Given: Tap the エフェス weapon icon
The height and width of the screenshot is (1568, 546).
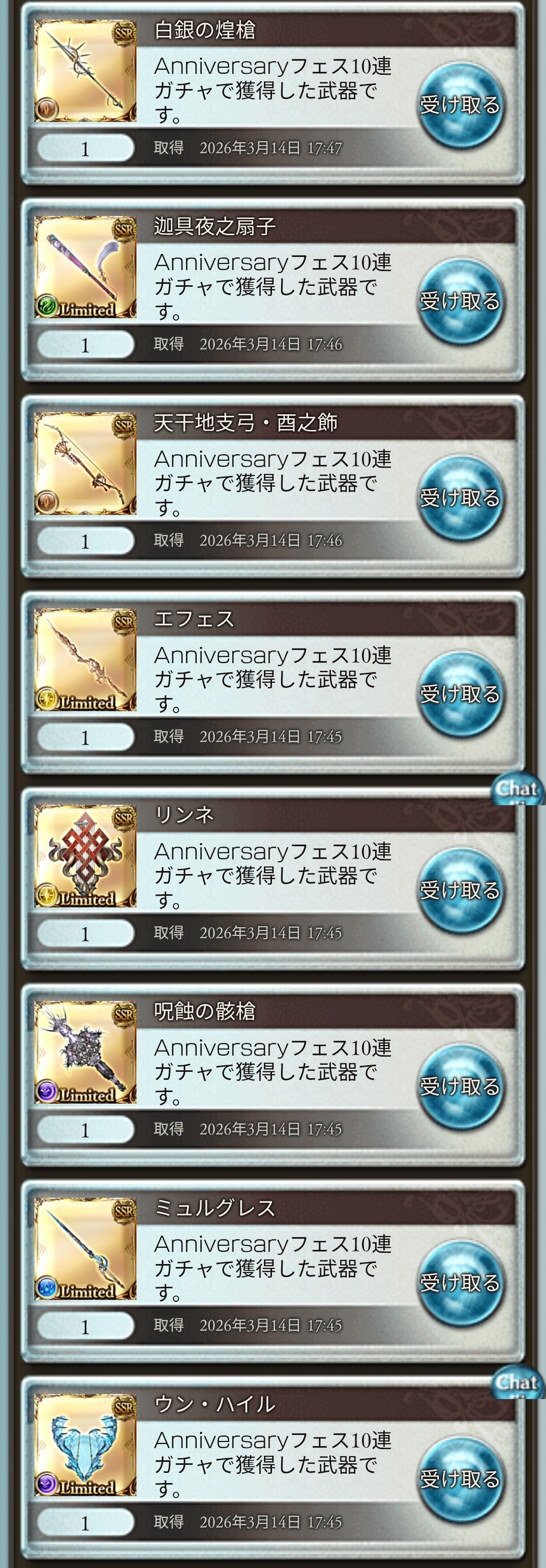Looking at the screenshot, I should point(85,659).
